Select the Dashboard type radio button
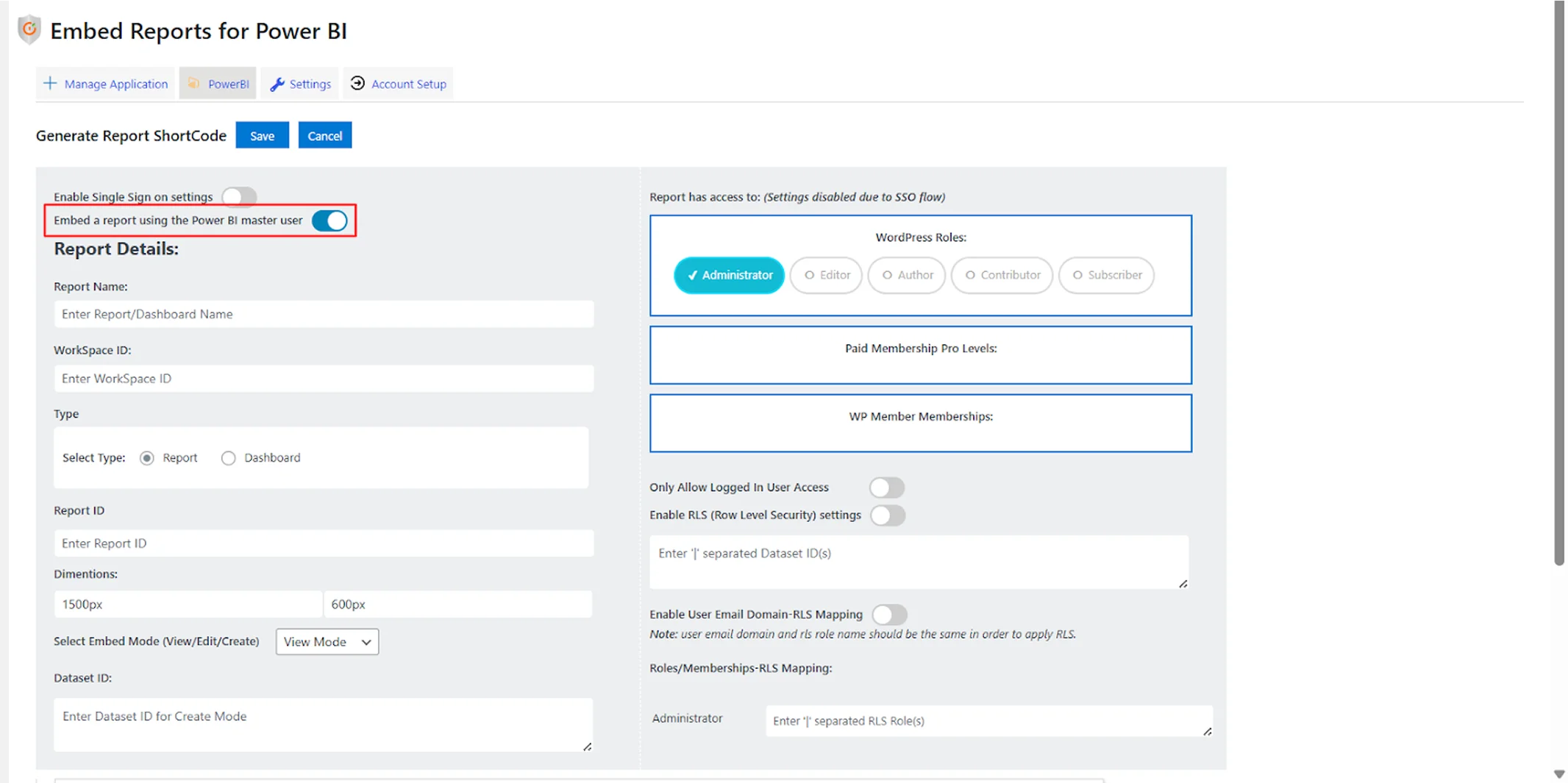This screenshot has height=783, width=1568. click(229, 458)
